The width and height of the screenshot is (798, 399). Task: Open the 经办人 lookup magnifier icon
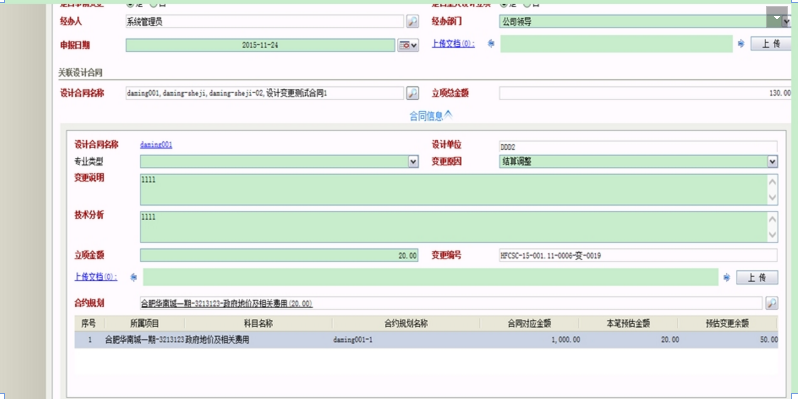(x=412, y=21)
